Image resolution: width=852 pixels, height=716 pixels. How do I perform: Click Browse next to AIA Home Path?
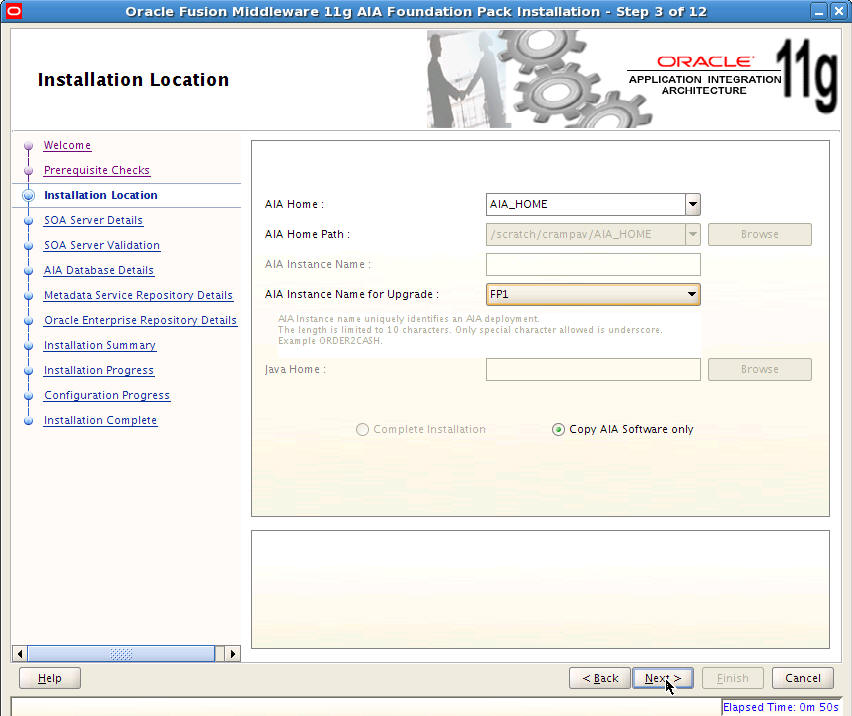[760, 235]
